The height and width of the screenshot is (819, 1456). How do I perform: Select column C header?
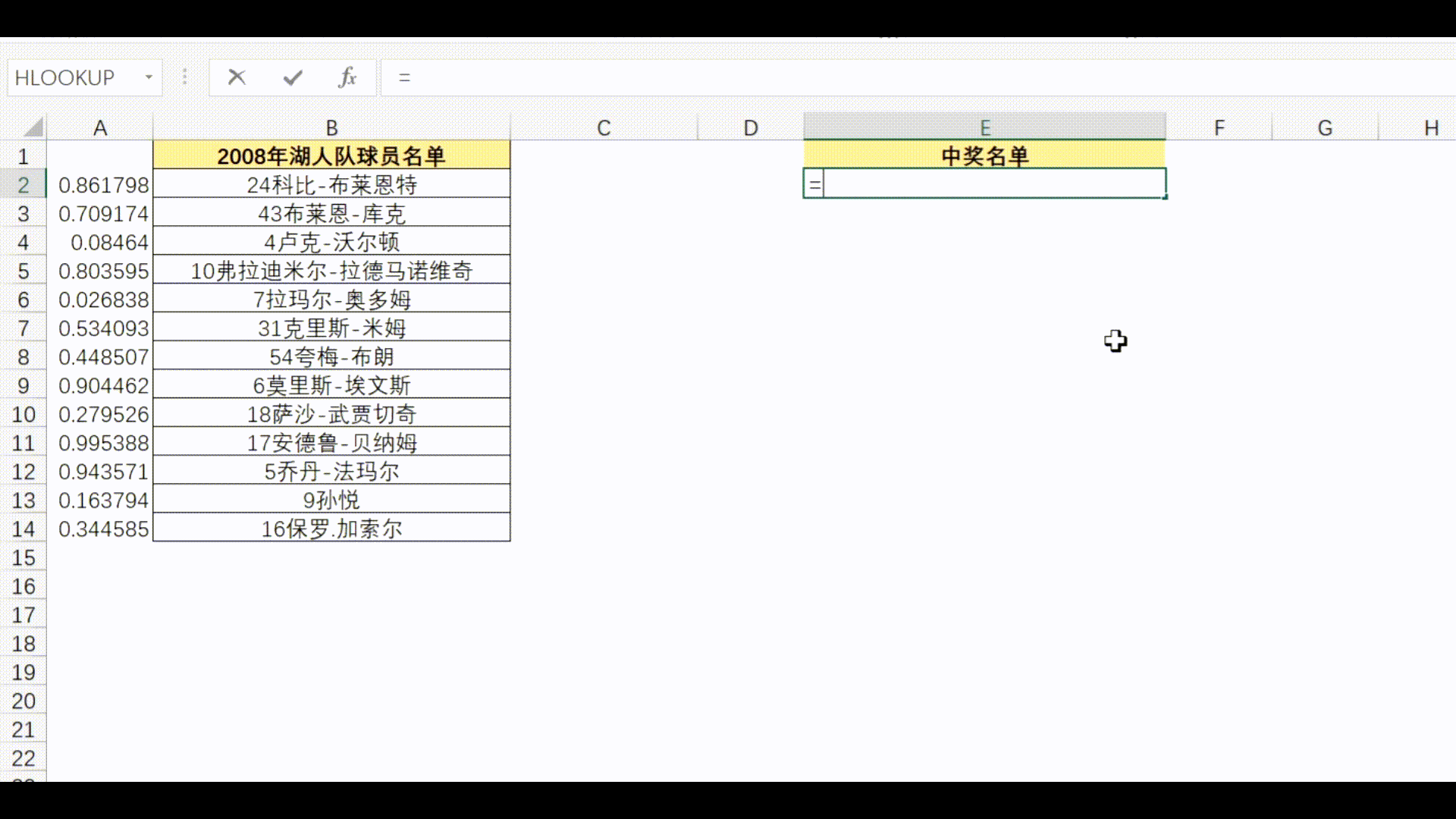[x=604, y=127]
